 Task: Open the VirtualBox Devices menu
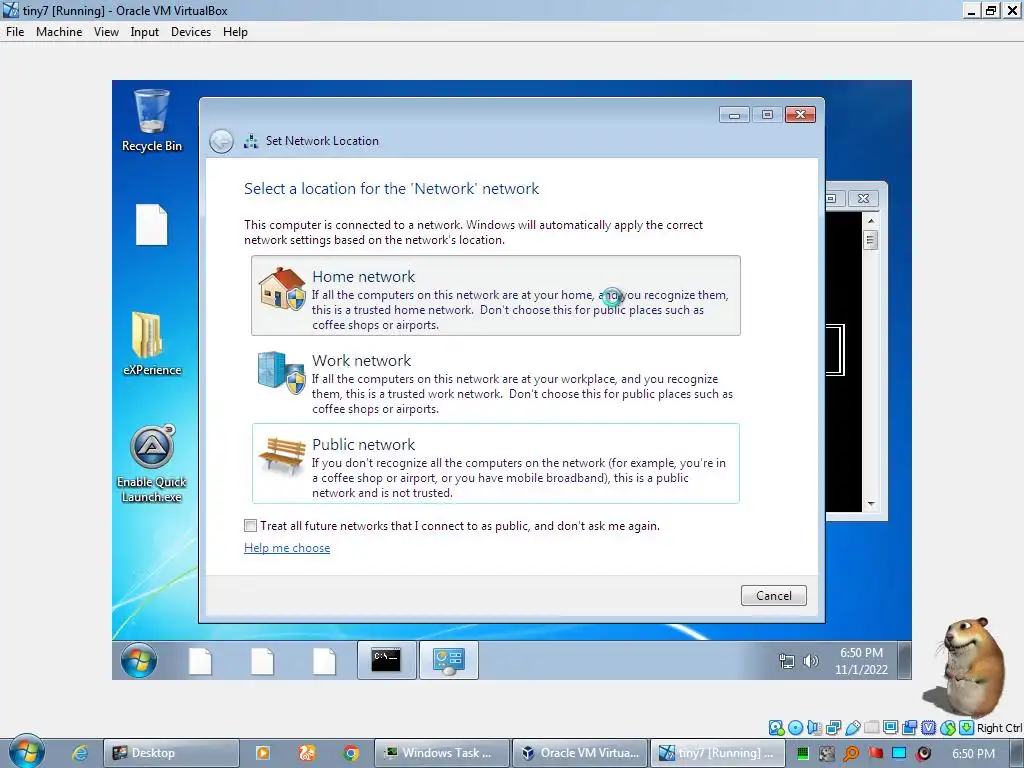pos(191,32)
